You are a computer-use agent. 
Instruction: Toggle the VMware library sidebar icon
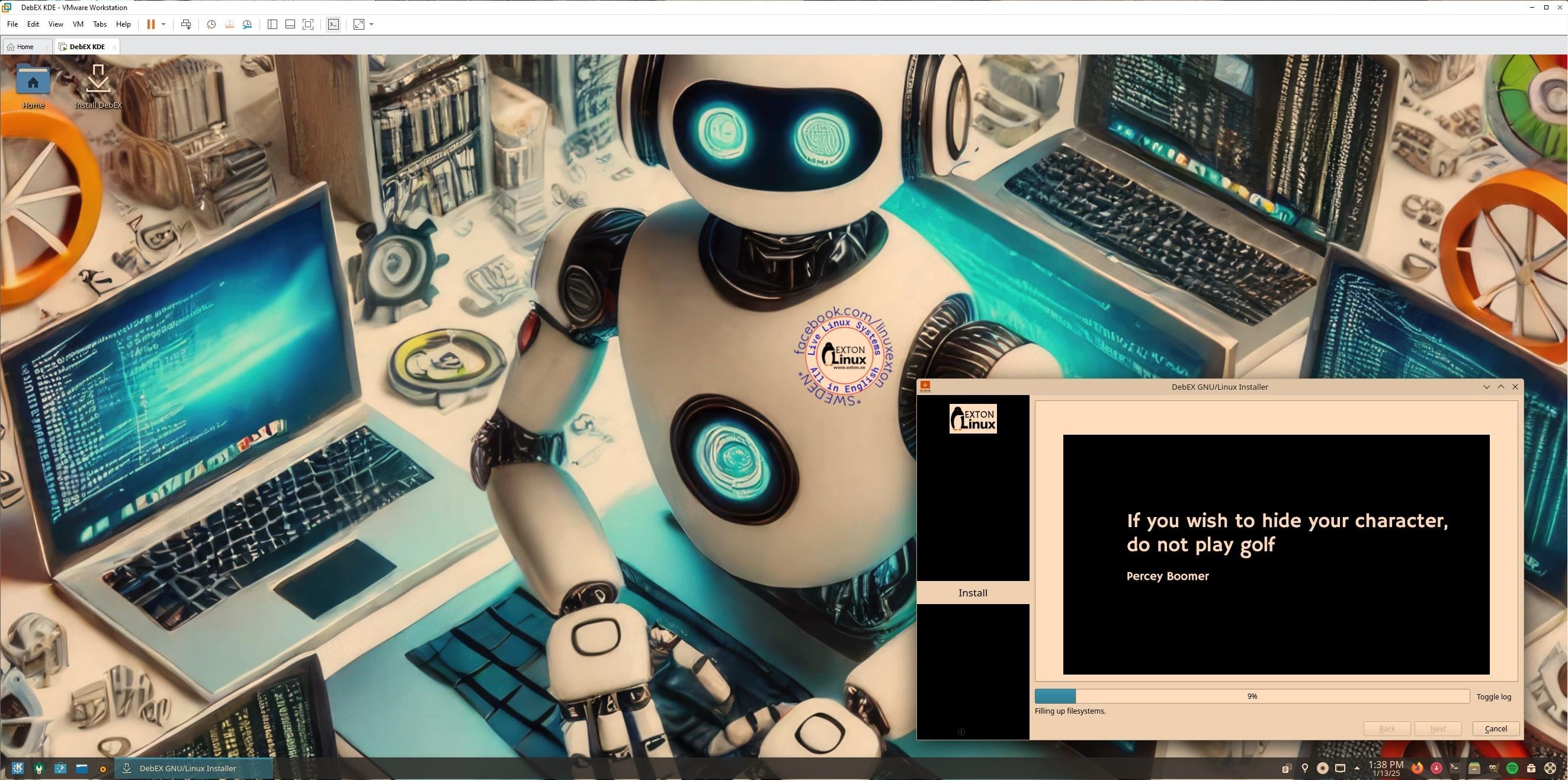[272, 24]
